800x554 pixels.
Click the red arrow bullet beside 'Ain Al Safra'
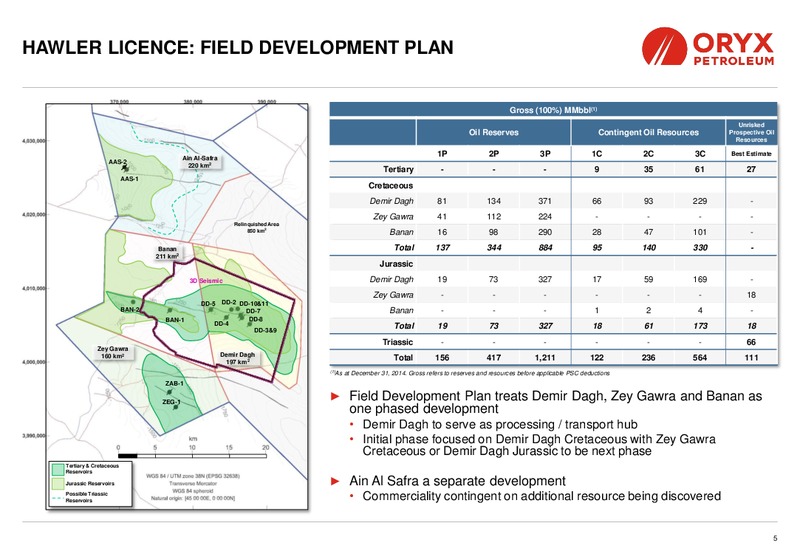coord(335,481)
